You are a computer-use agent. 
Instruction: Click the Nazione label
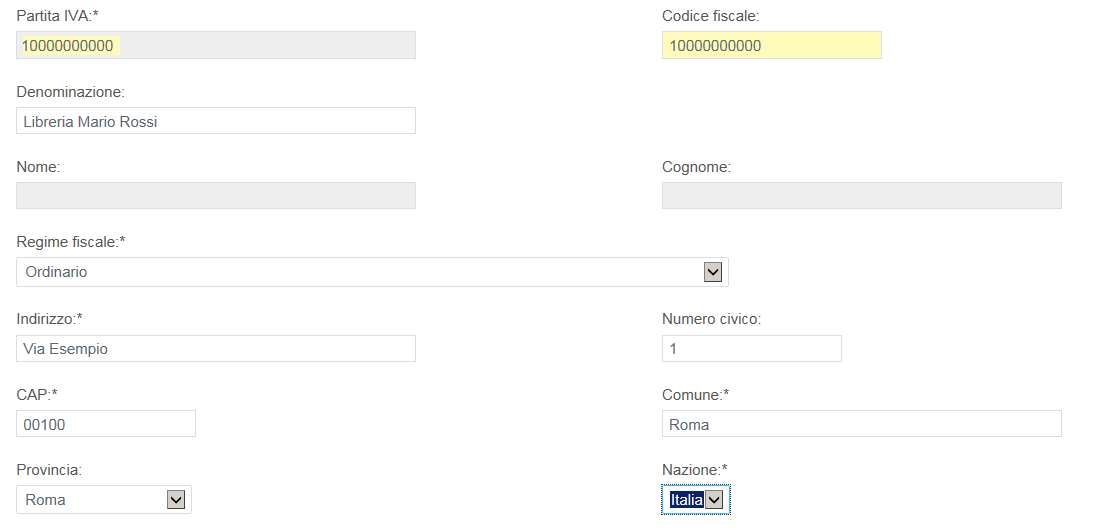click(x=695, y=469)
